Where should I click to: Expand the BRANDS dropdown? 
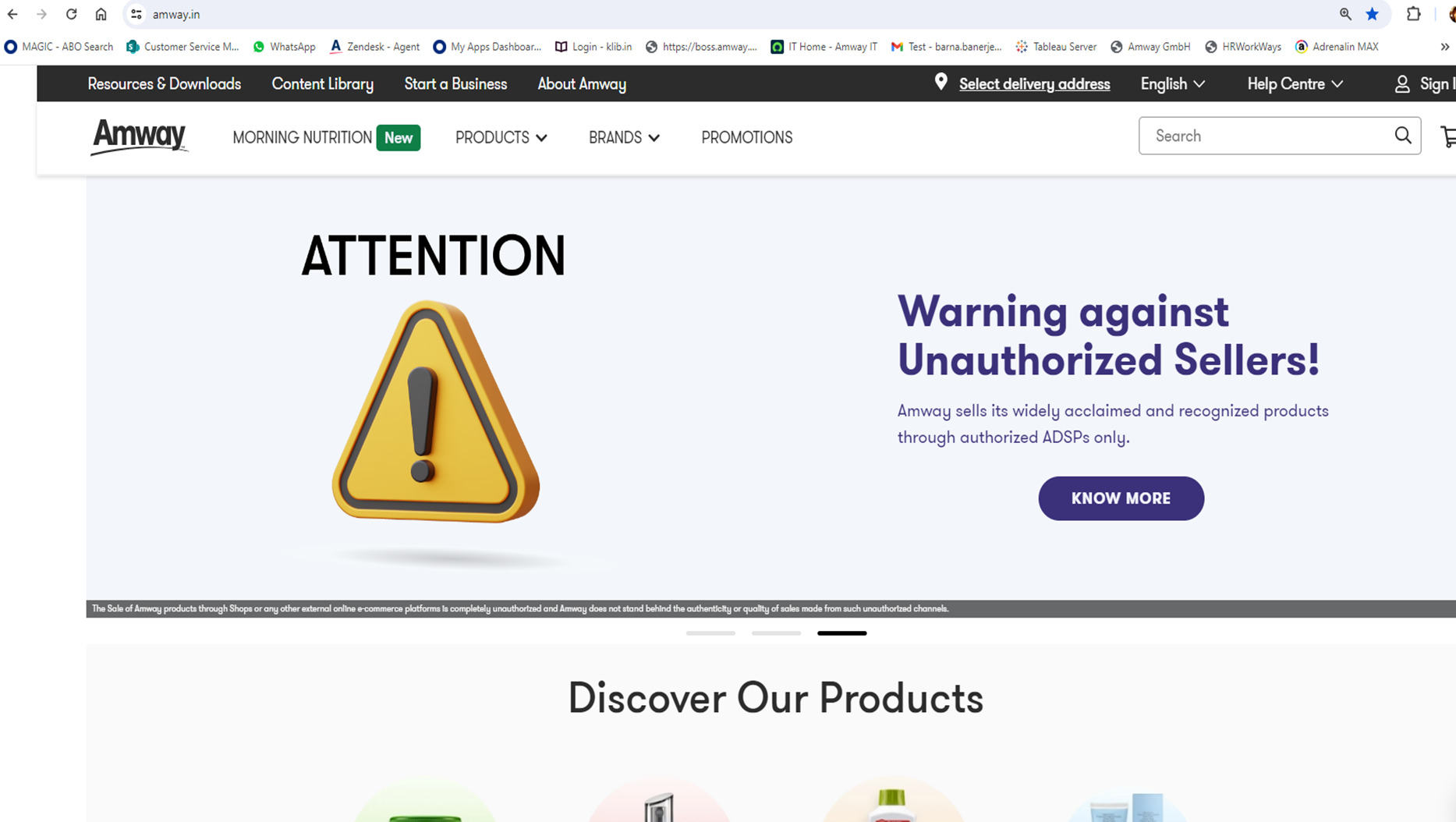pos(623,137)
